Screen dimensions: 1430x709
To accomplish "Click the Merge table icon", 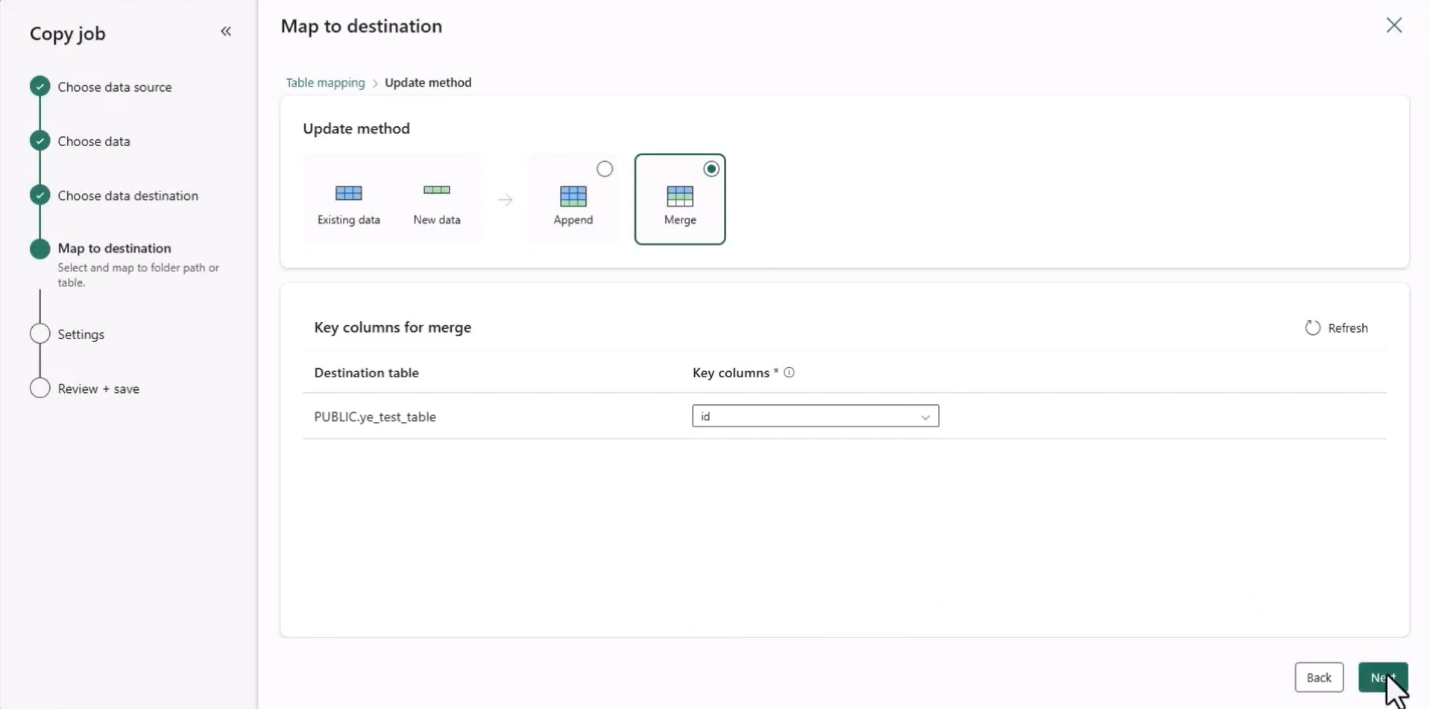I will tap(679, 196).
